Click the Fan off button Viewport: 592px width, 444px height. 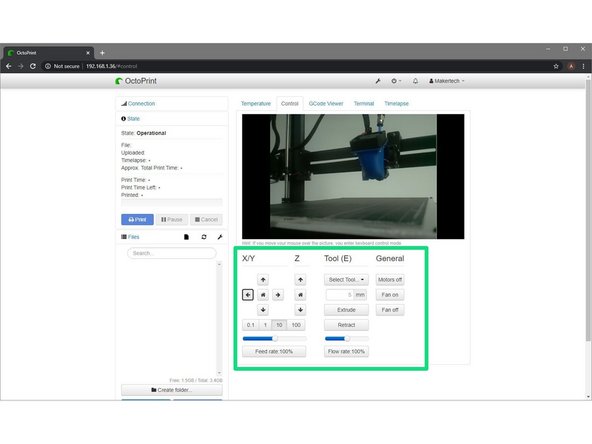[x=390, y=310]
